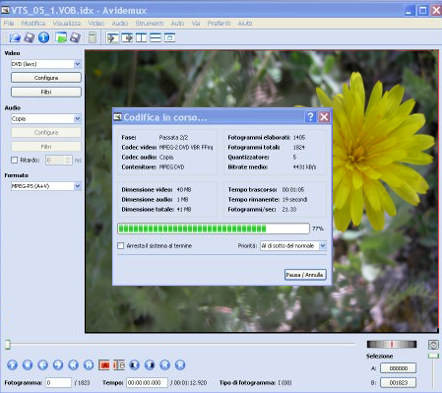Click the vertical volume slider handle
Image resolution: width=442 pixels, height=393 pixels.
tap(433, 356)
